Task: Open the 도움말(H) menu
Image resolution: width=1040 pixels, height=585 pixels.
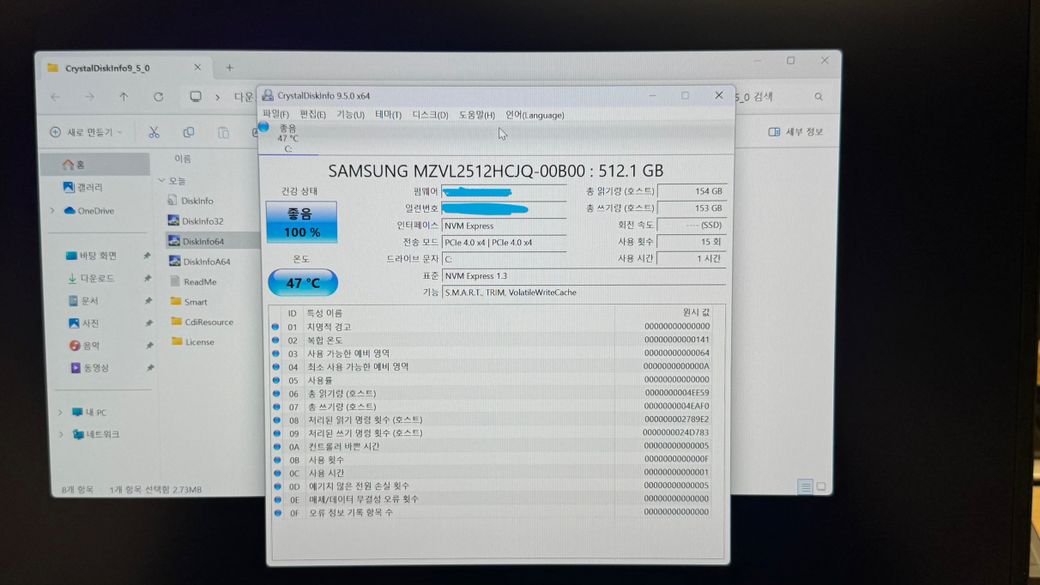Action: tap(476, 115)
